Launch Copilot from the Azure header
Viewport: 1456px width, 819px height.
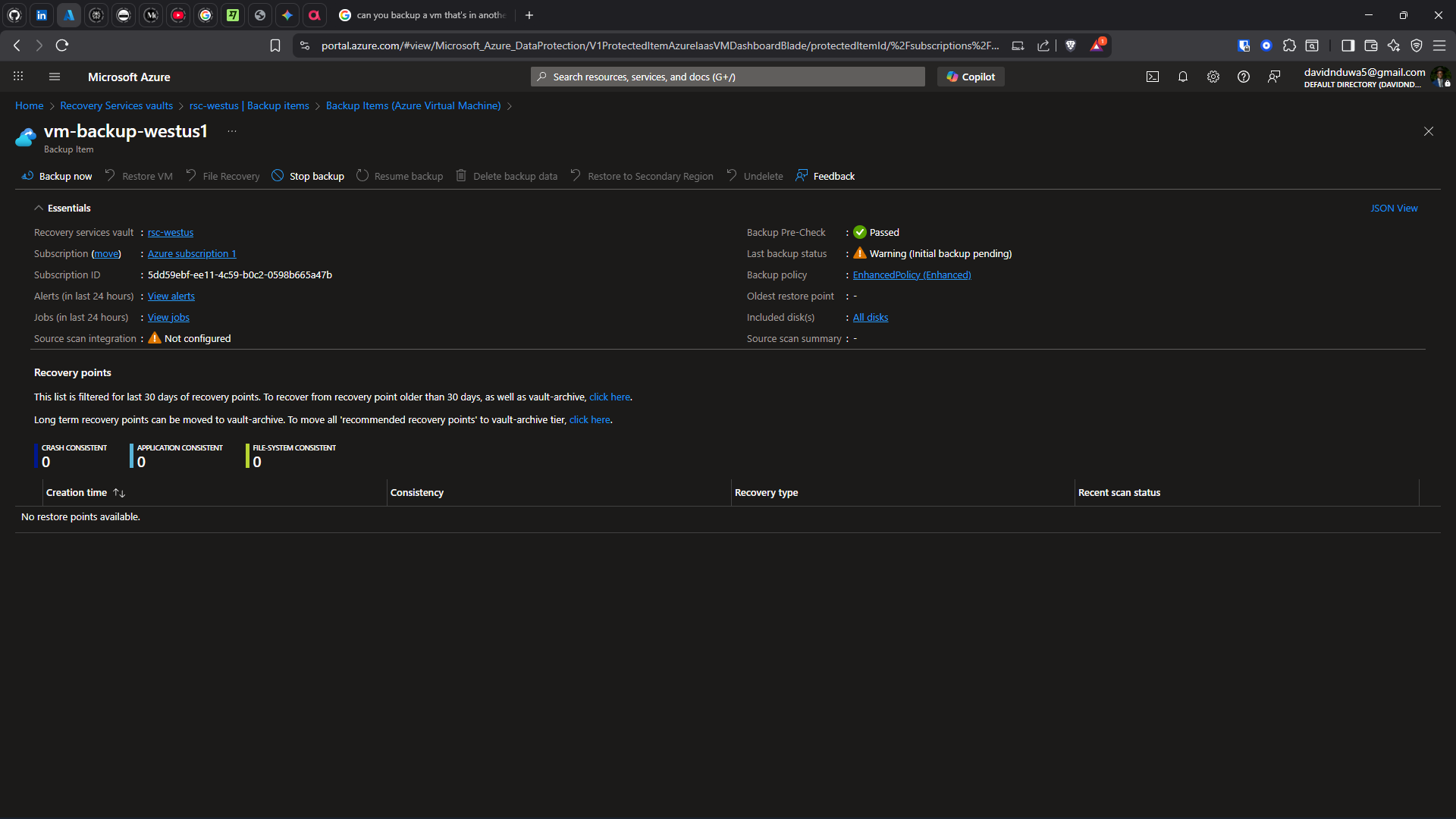(x=971, y=77)
